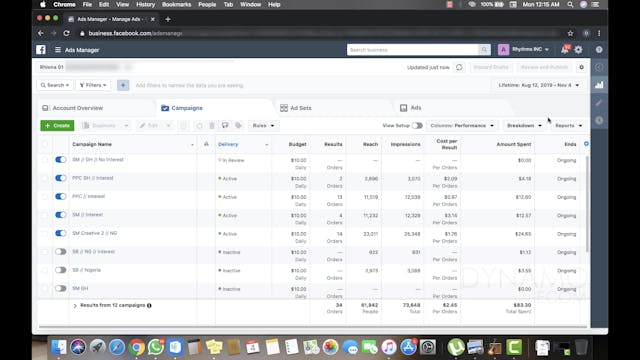The width and height of the screenshot is (640, 360).
Task: Open Campaign Name column sort arrow
Action: (192, 144)
